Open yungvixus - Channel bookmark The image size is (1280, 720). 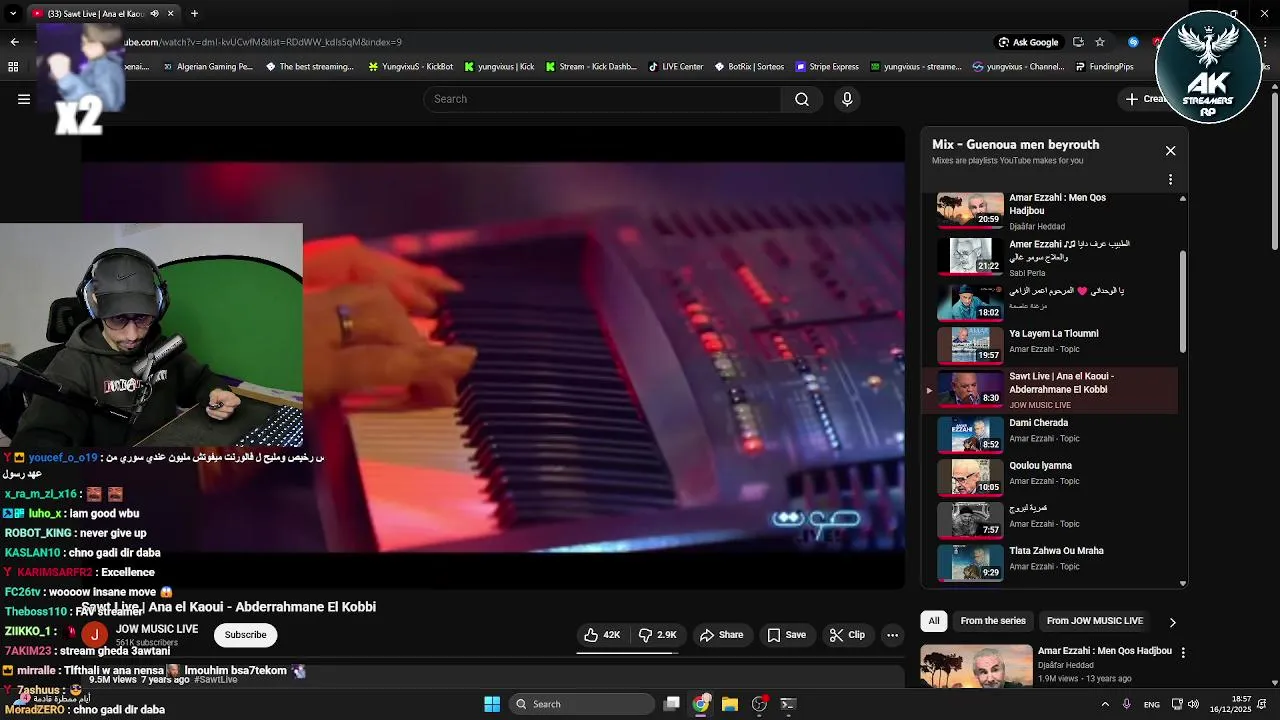point(1018,67)
